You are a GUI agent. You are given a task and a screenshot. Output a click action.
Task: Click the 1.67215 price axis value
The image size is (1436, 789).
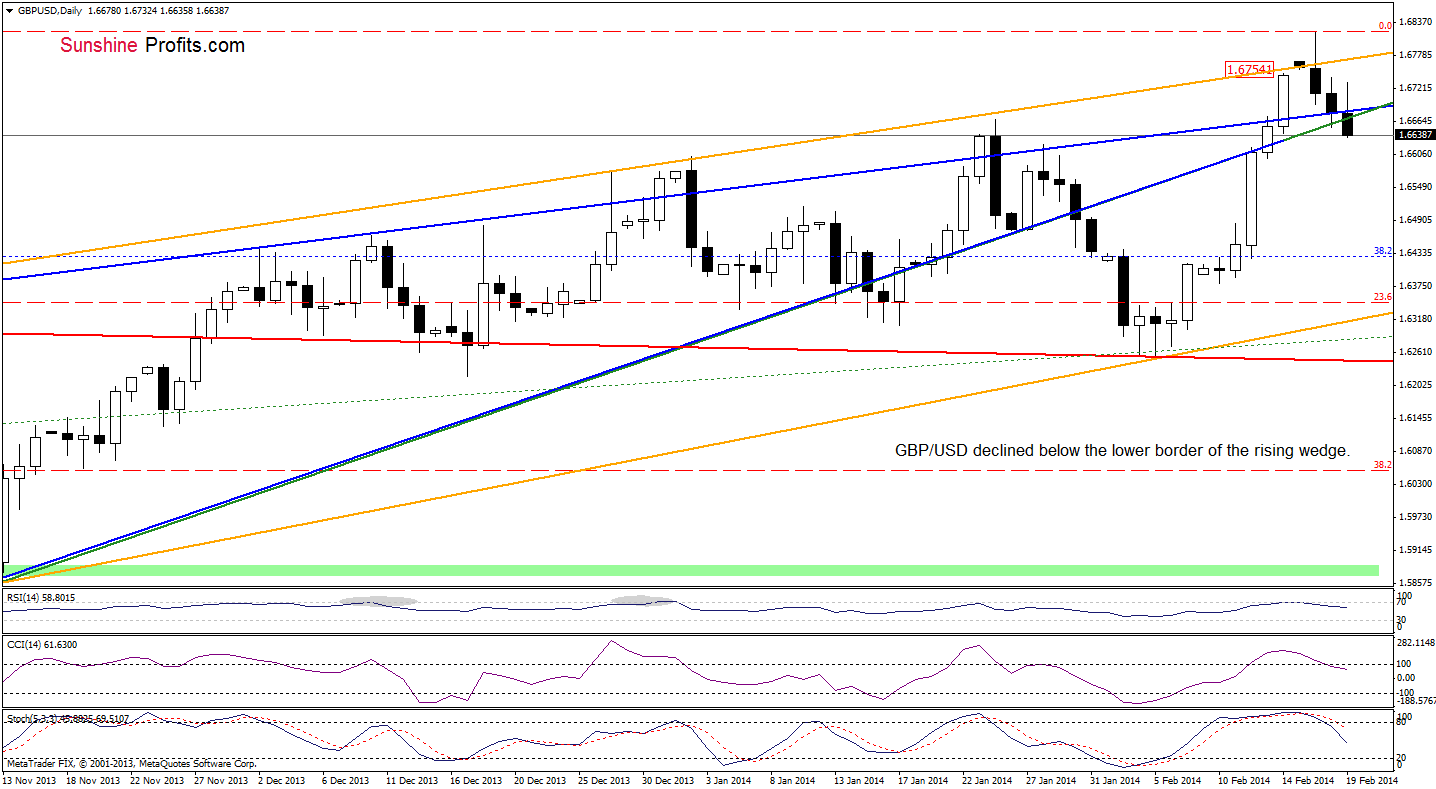1416,88
